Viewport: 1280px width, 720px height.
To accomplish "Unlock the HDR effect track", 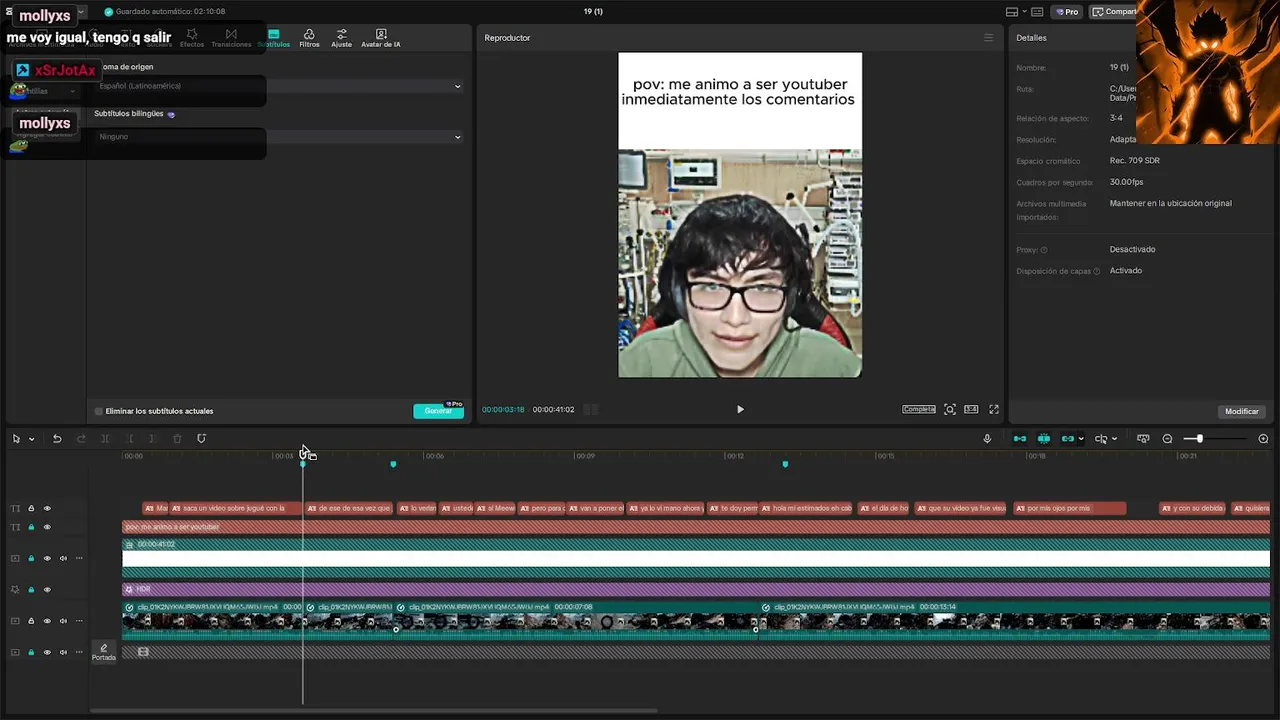I will 31,590.
